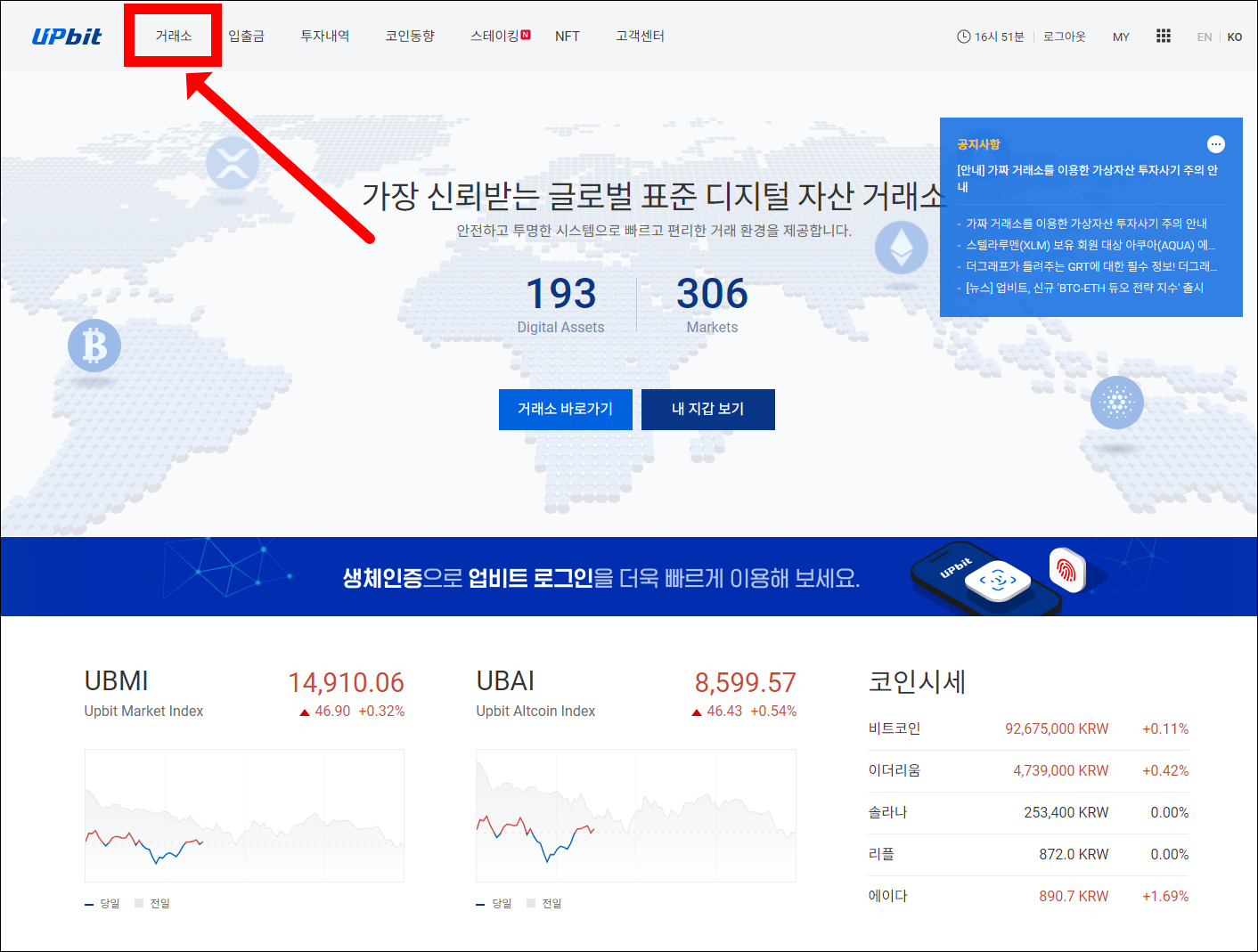Select the 에이다 row
Screen dimensions: 1258x952
click(x=1028, y=897)
